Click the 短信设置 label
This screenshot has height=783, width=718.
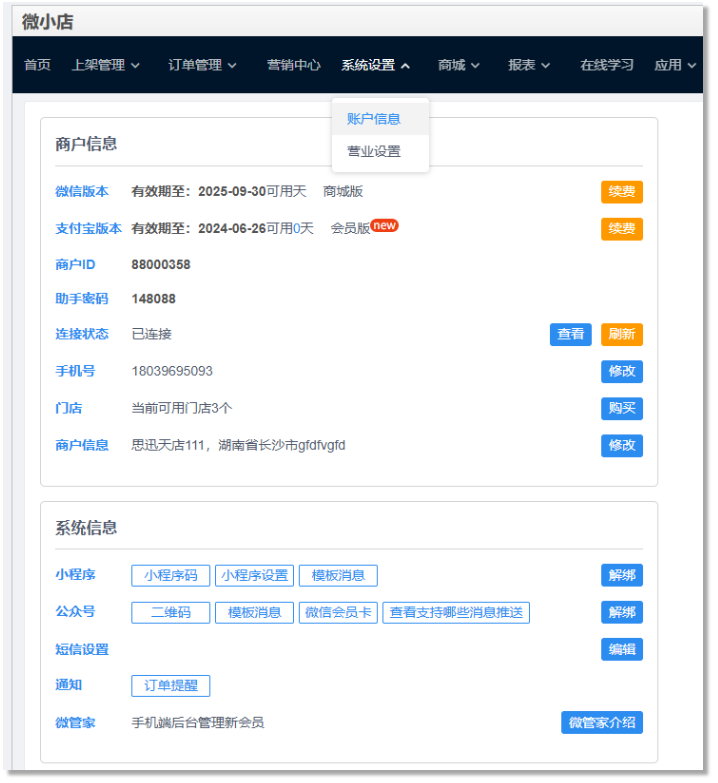[82, 650]
